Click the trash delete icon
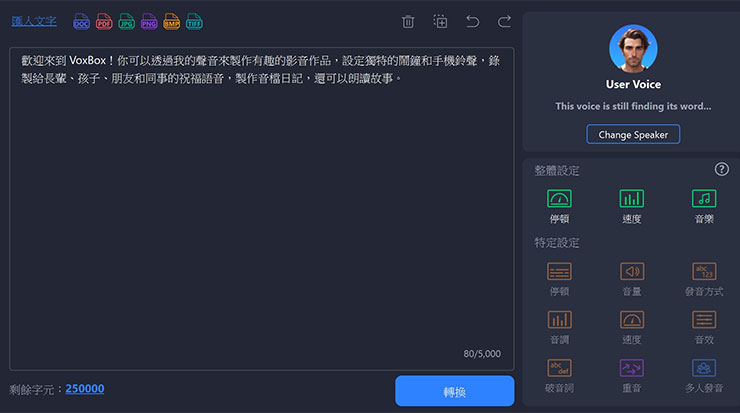The image size is (740, 413). pyautogui.click(x=408, y=22)
